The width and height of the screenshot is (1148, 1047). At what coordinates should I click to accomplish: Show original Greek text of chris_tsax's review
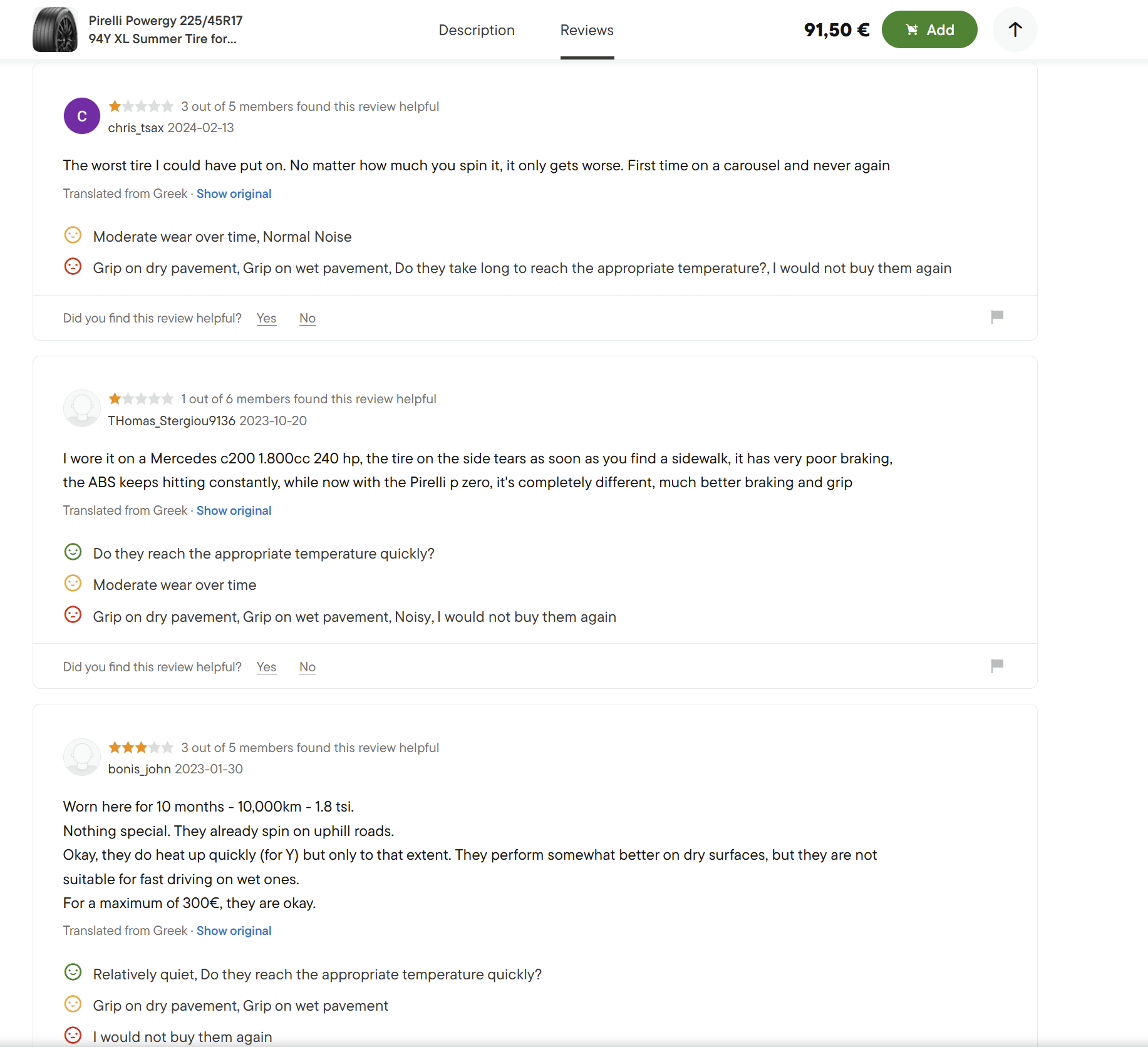click(234, 193)
